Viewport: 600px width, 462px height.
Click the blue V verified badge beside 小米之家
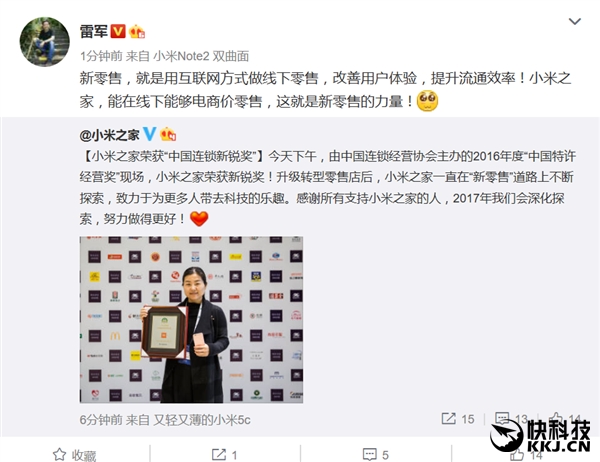point(149,134)
